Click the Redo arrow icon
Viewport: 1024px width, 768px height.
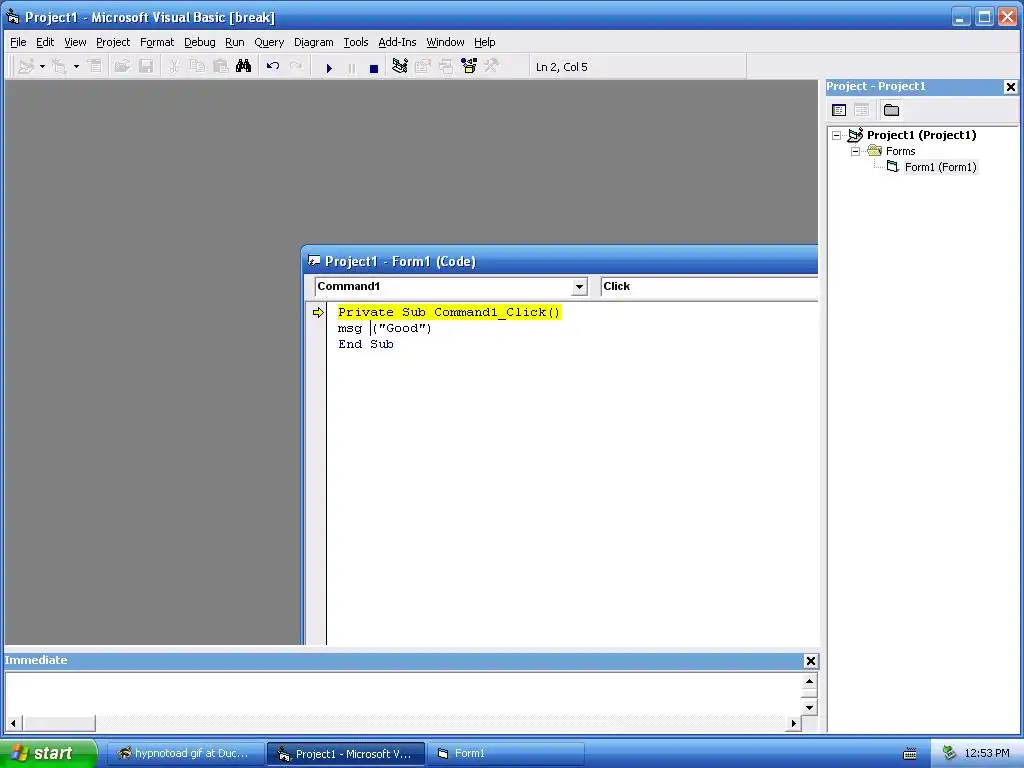296,67
